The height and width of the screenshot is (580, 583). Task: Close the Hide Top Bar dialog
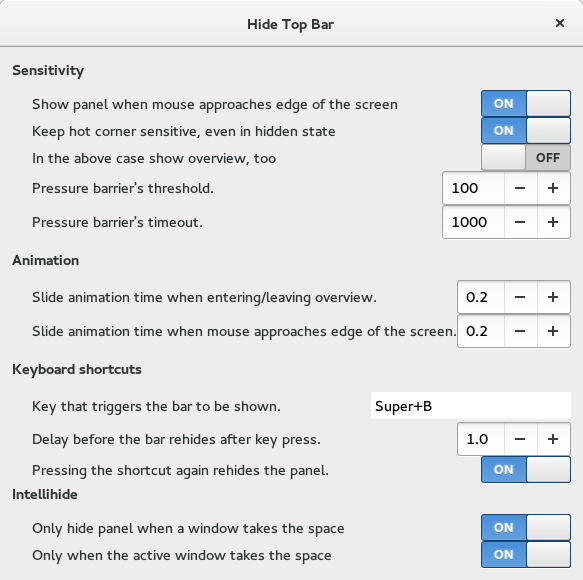click(560, 23)
